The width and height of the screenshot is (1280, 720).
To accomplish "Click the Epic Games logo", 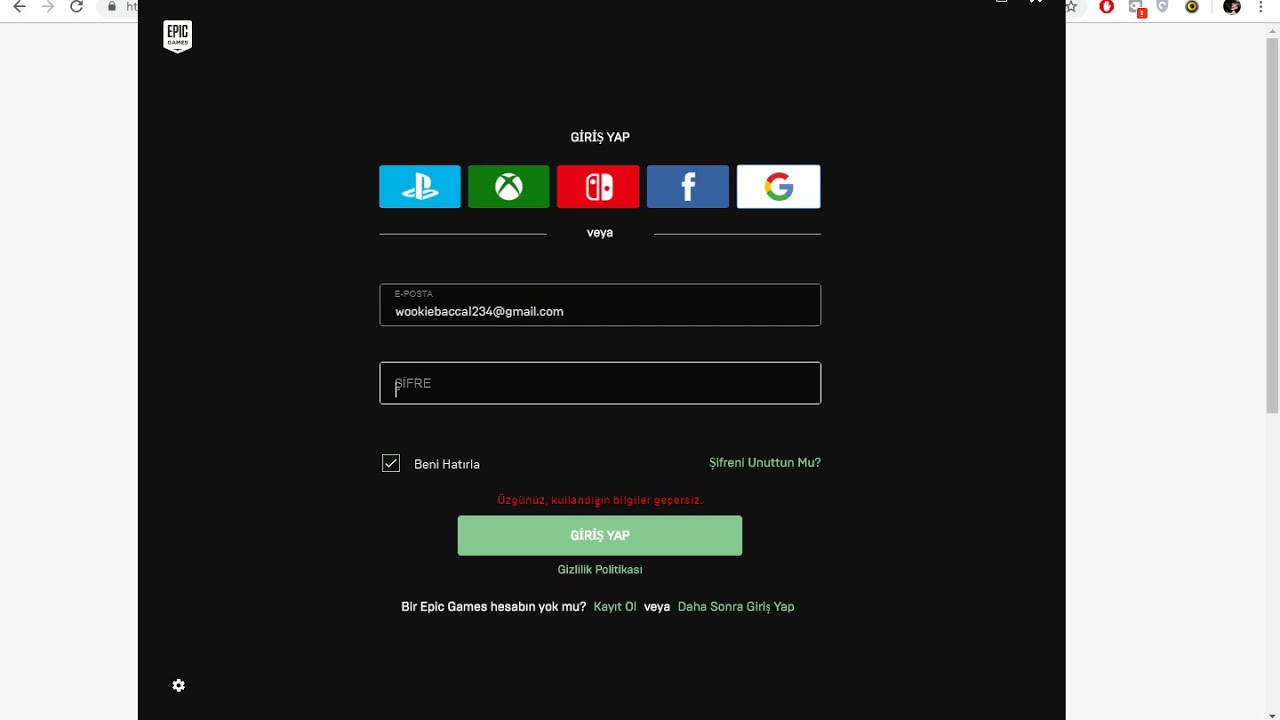I will (177, 36).
